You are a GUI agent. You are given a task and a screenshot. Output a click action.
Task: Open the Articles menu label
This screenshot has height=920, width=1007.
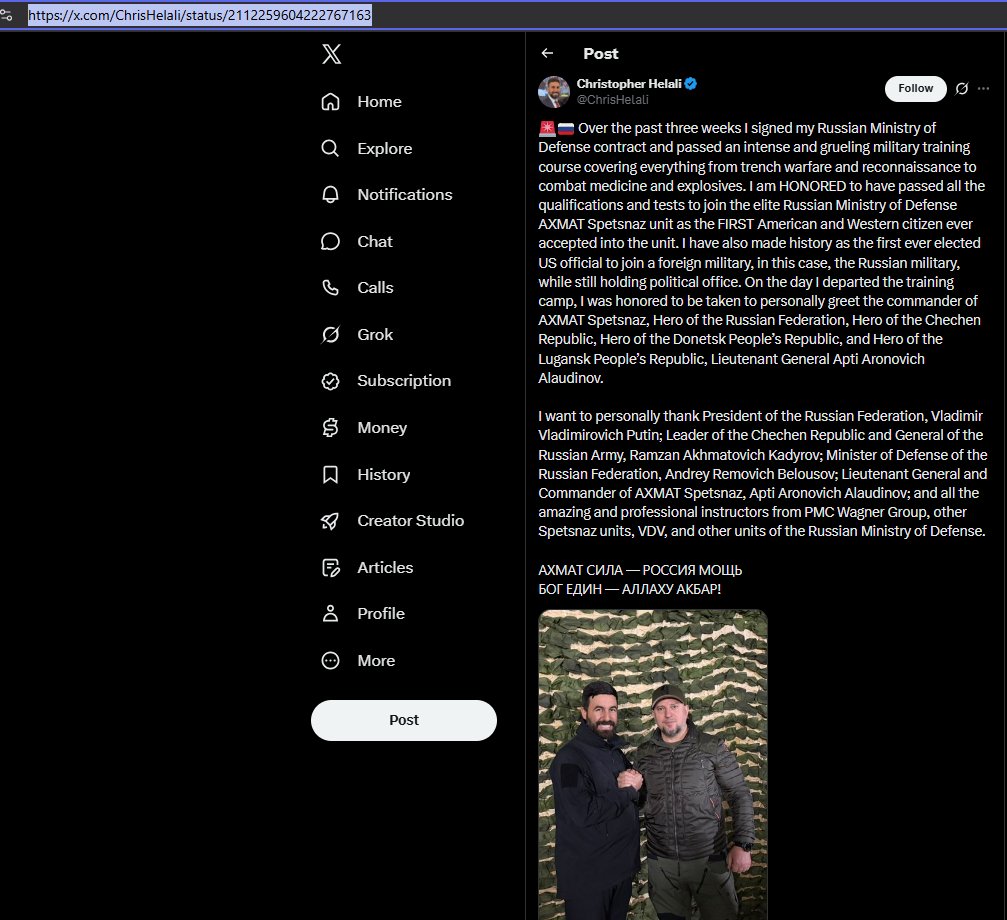click(385, 568)
